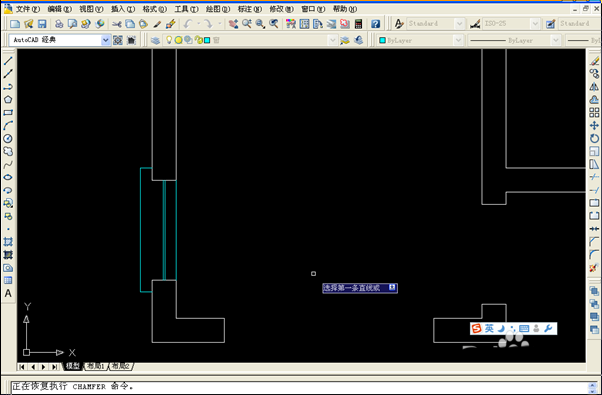Expand the layer list dropdown arrow
The width and height of the screenshot is (602, 395).
pos(332,40)
